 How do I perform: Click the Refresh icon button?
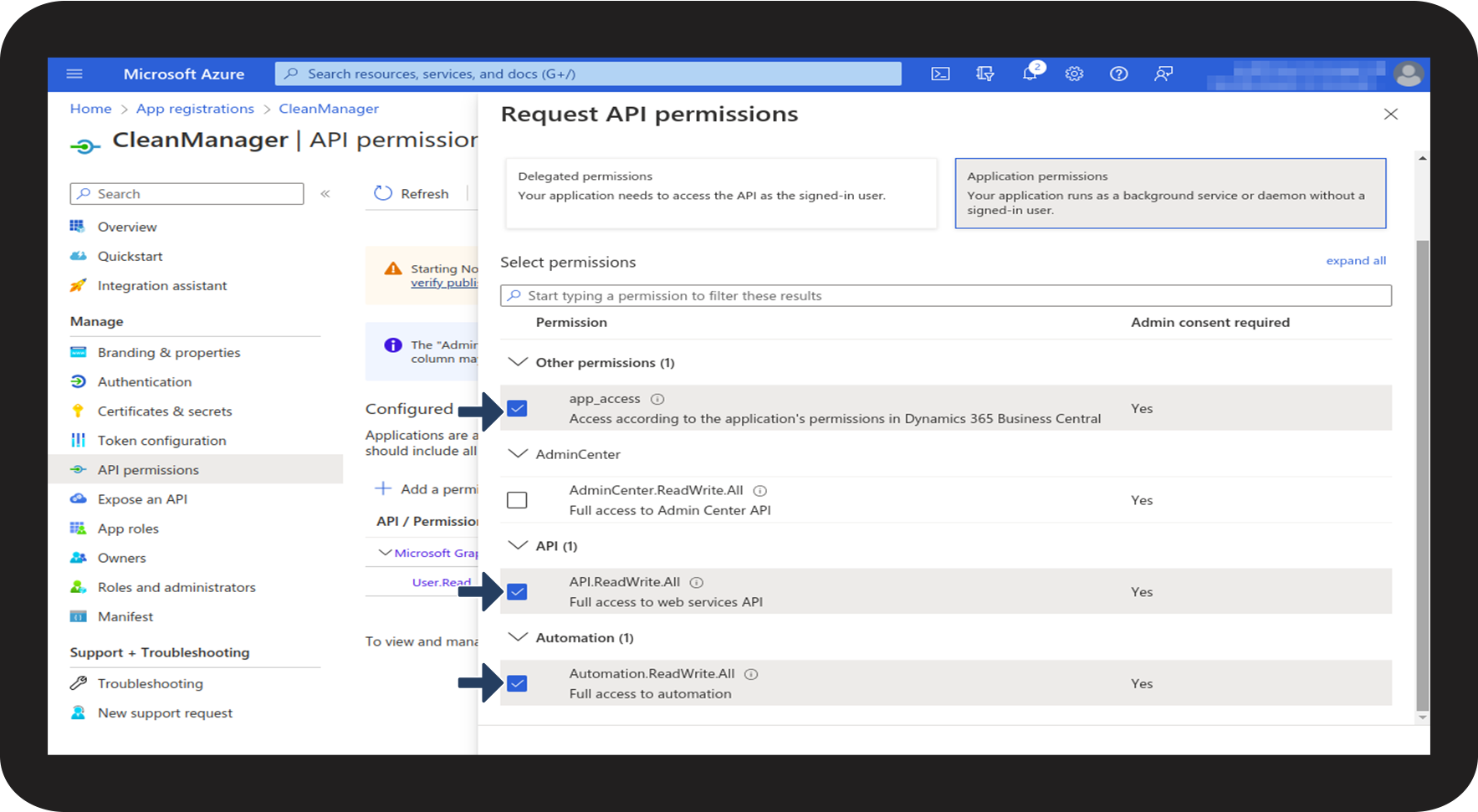[383, 193]
